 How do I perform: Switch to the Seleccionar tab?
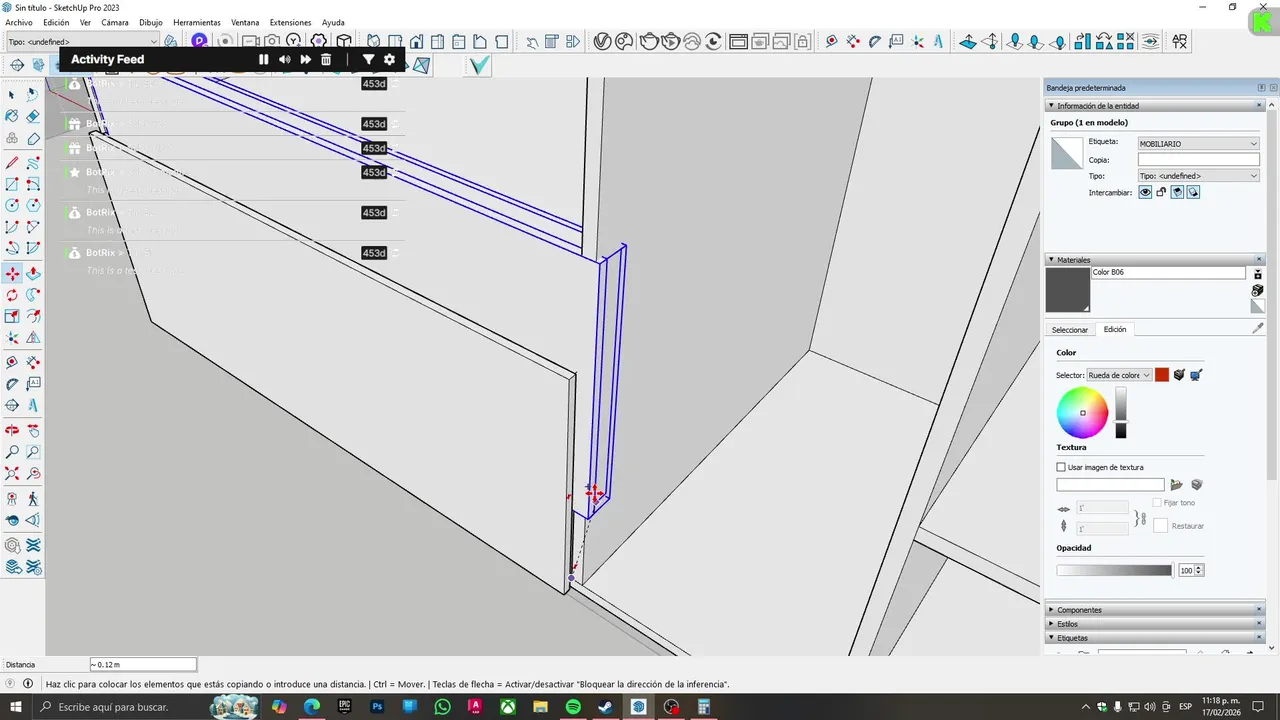click(1070, 330)
